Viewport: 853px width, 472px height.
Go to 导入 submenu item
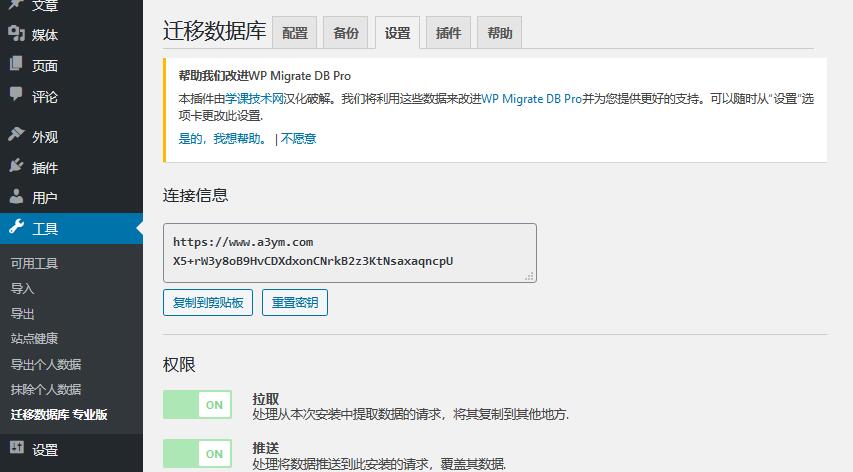(x=22, y=289)
